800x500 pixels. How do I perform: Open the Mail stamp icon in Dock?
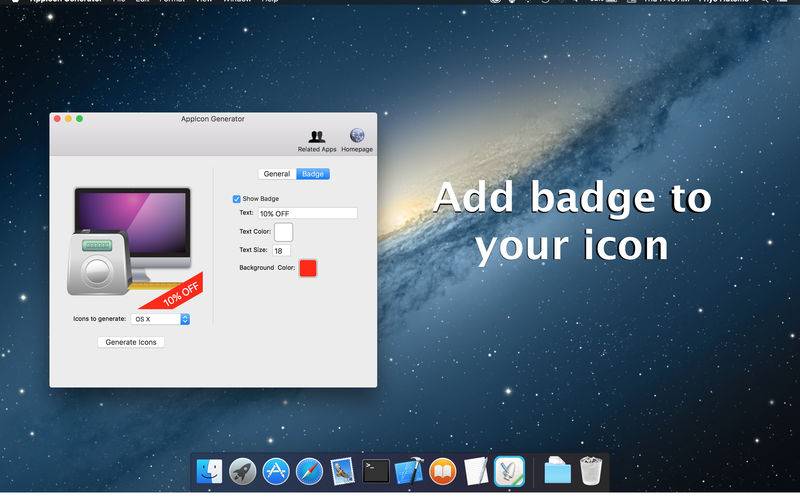(x=343, y=471)
